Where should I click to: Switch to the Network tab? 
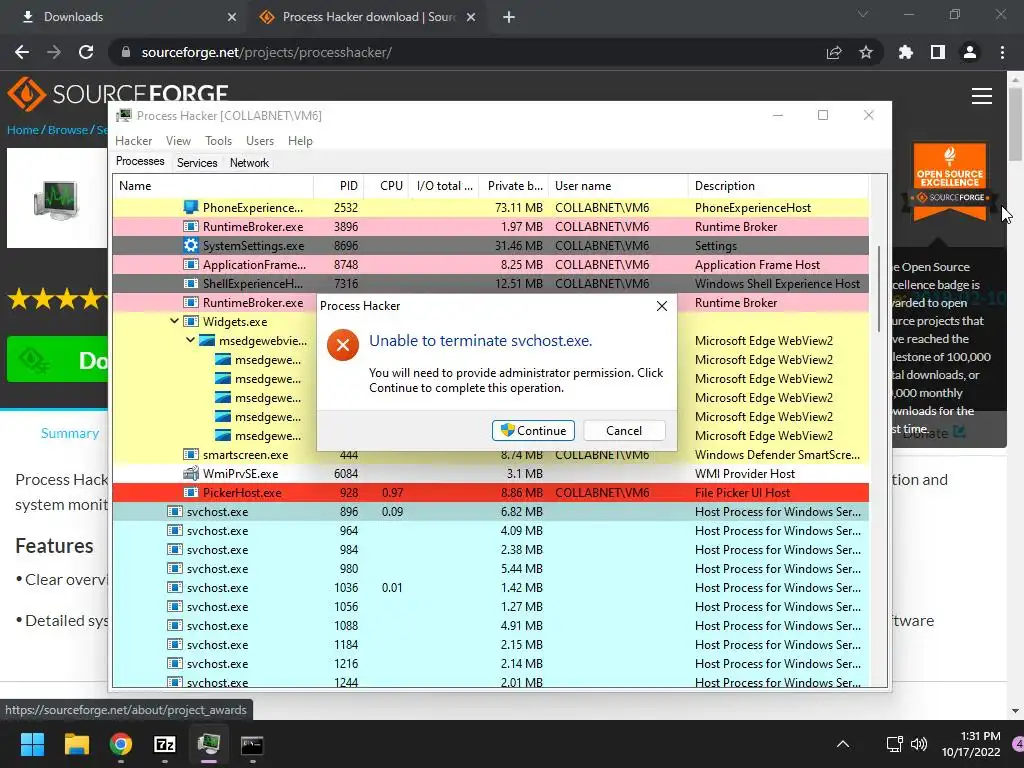pos(249,163)
